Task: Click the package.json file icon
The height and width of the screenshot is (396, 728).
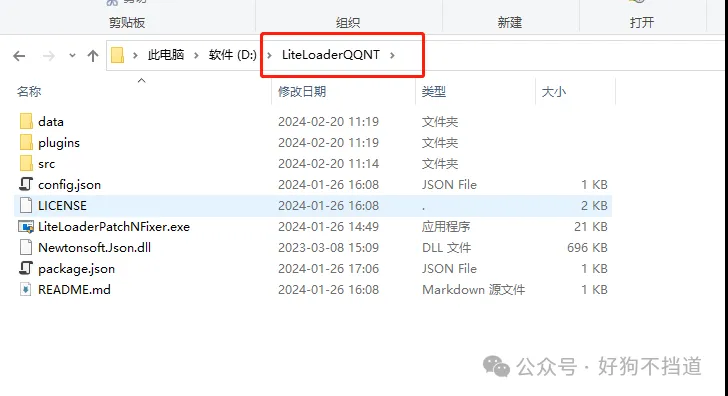Action: (26, 268)
